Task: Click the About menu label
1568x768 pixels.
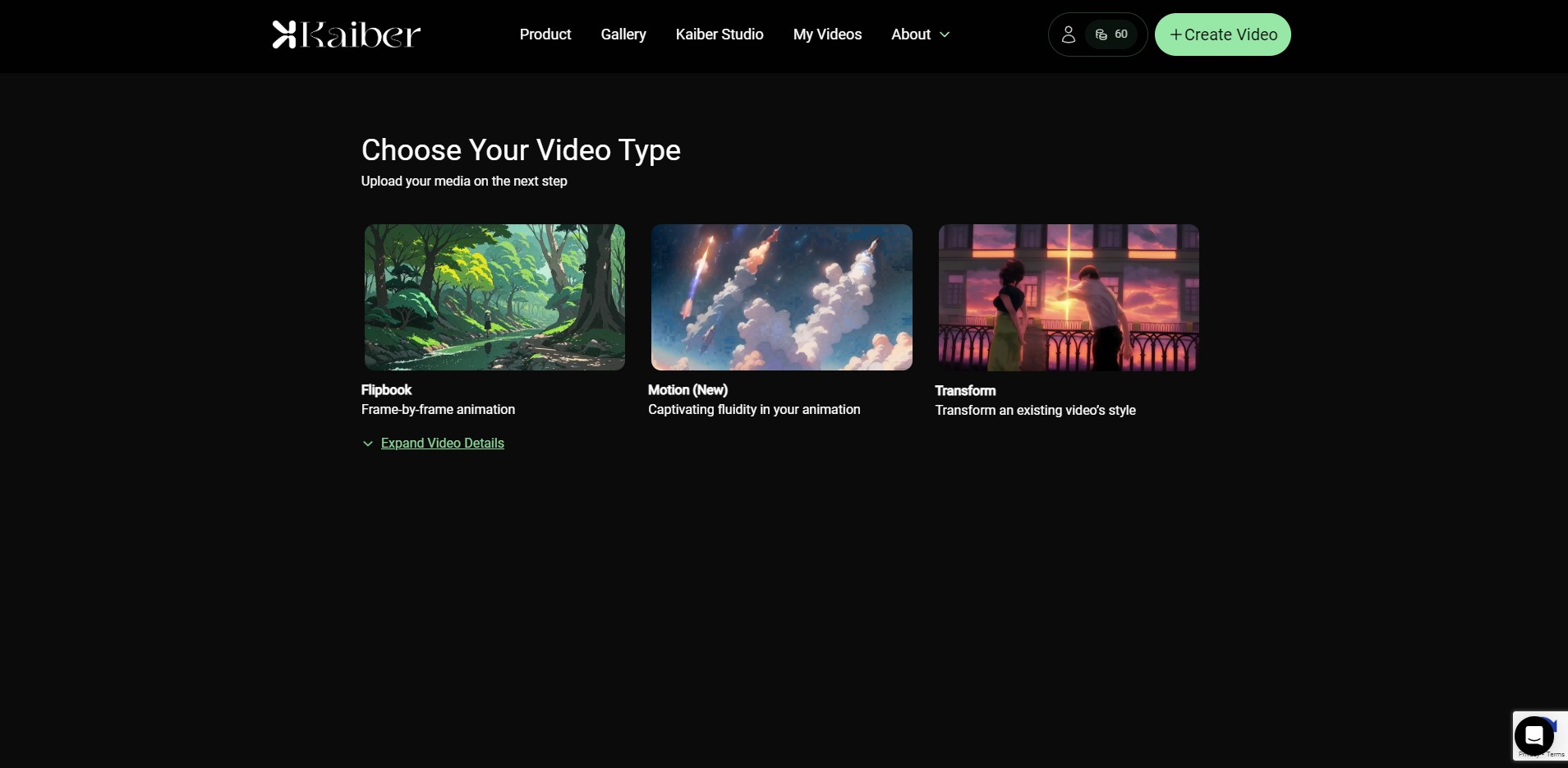Action: (x=911, y=34)
